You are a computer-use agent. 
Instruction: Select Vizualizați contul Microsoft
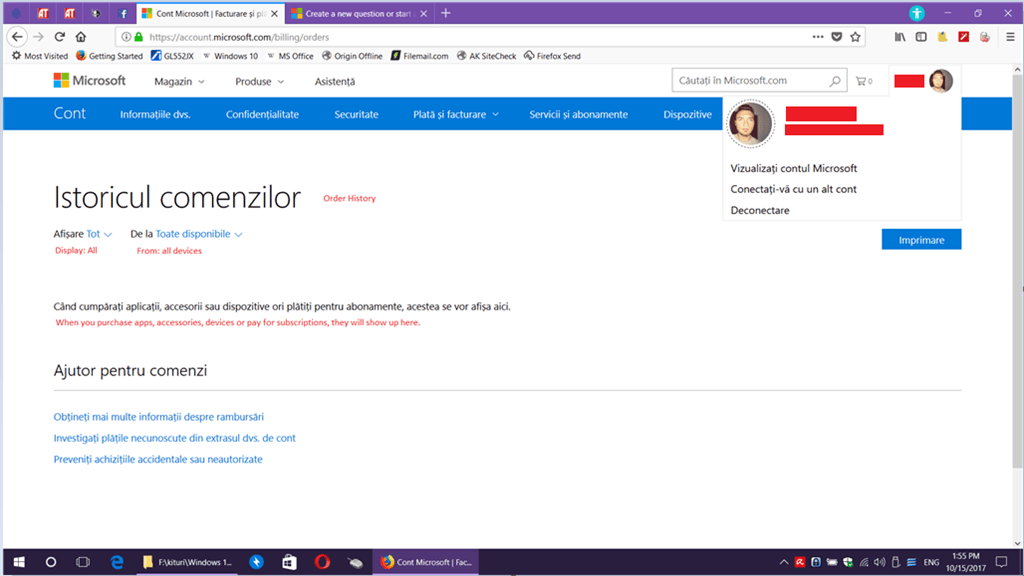point(793,168)
